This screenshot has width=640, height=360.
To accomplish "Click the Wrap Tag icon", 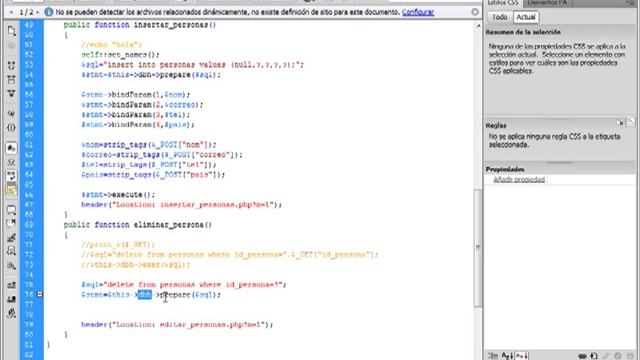I will [11, 238].
